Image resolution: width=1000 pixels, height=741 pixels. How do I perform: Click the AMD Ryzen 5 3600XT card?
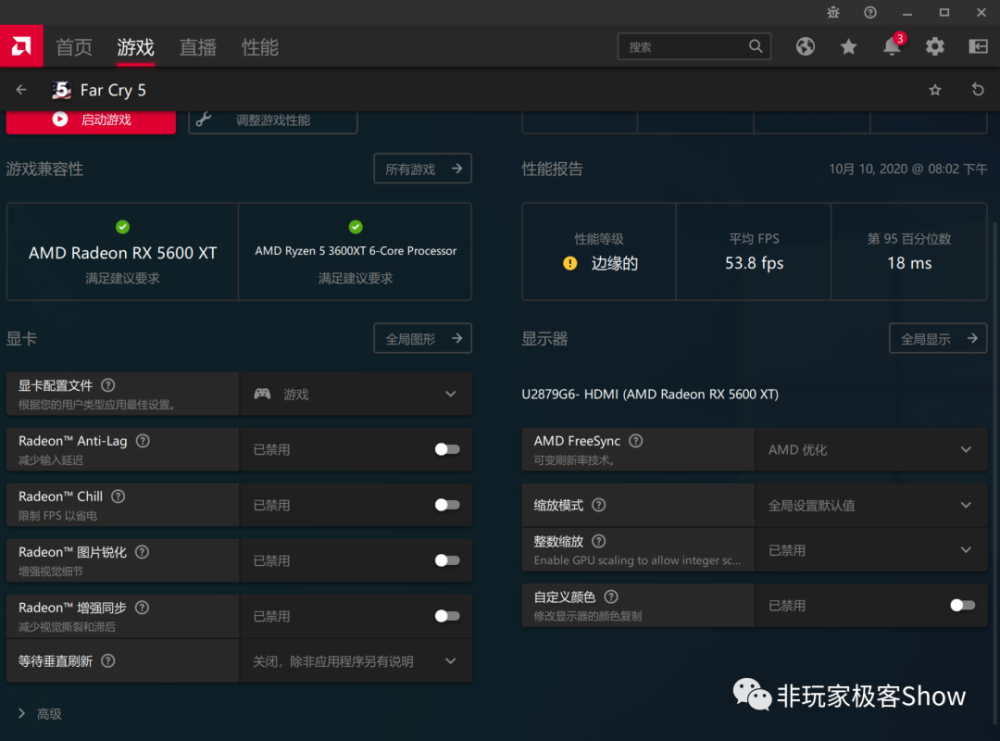(355, 252)
